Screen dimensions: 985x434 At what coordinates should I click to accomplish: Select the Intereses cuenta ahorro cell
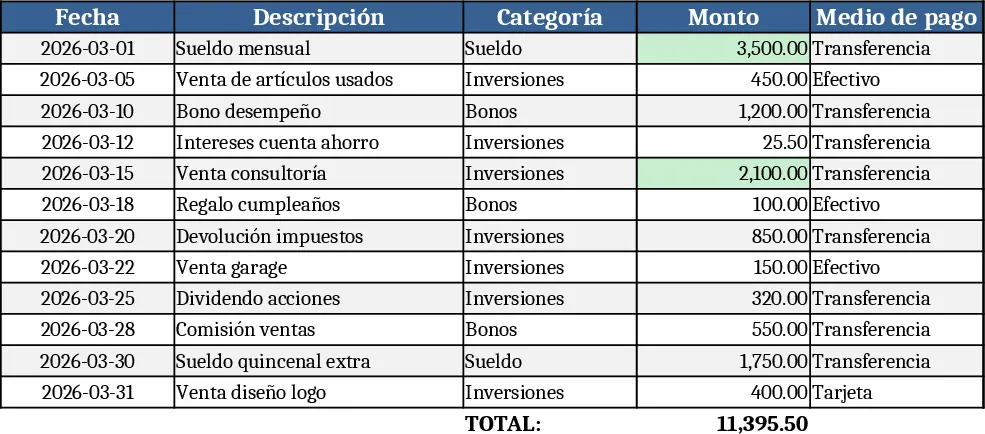tap(318, 143)
